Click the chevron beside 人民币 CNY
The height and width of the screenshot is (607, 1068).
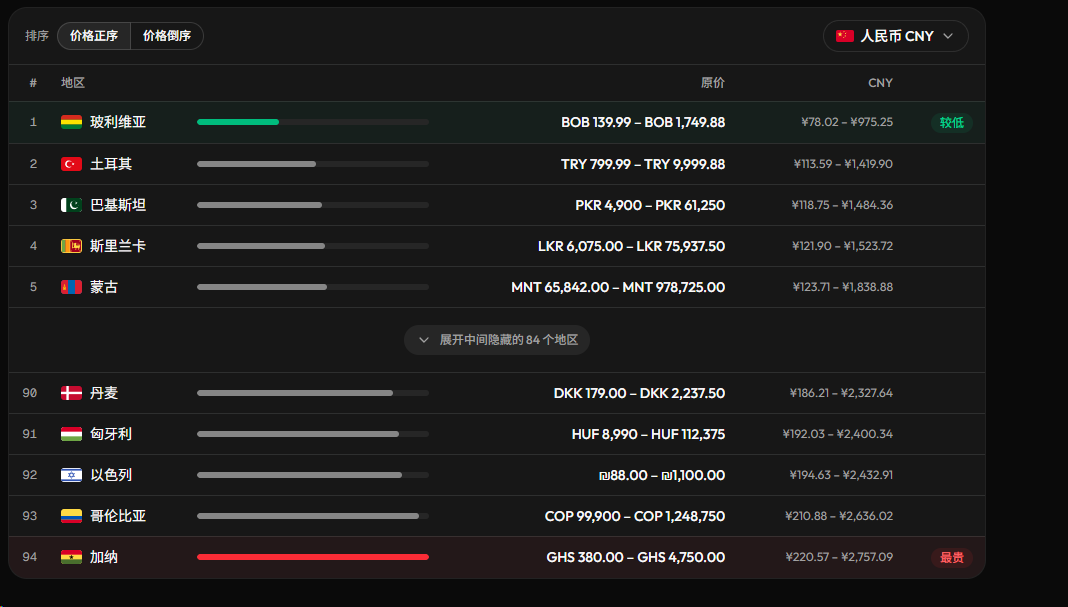point(948,36)
